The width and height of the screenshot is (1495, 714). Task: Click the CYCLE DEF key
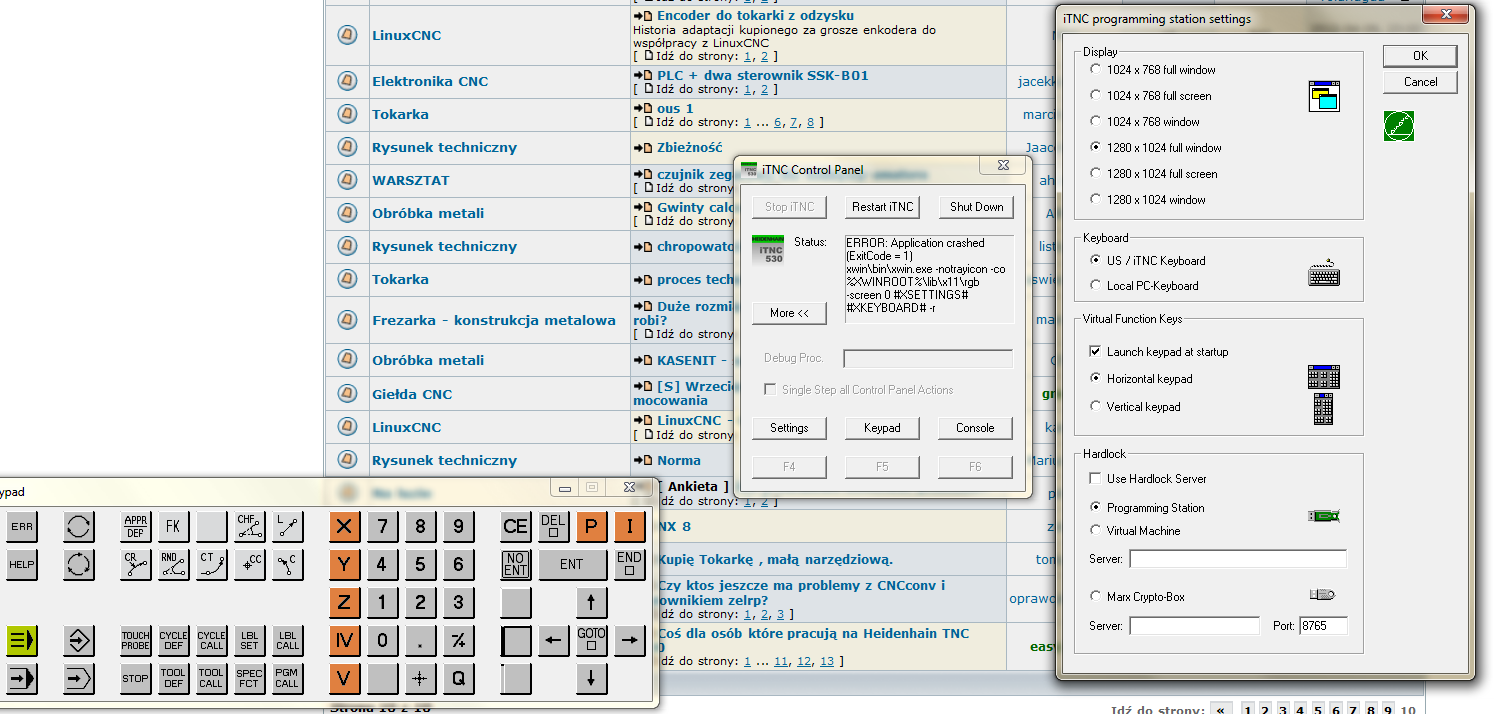point(174,640)
